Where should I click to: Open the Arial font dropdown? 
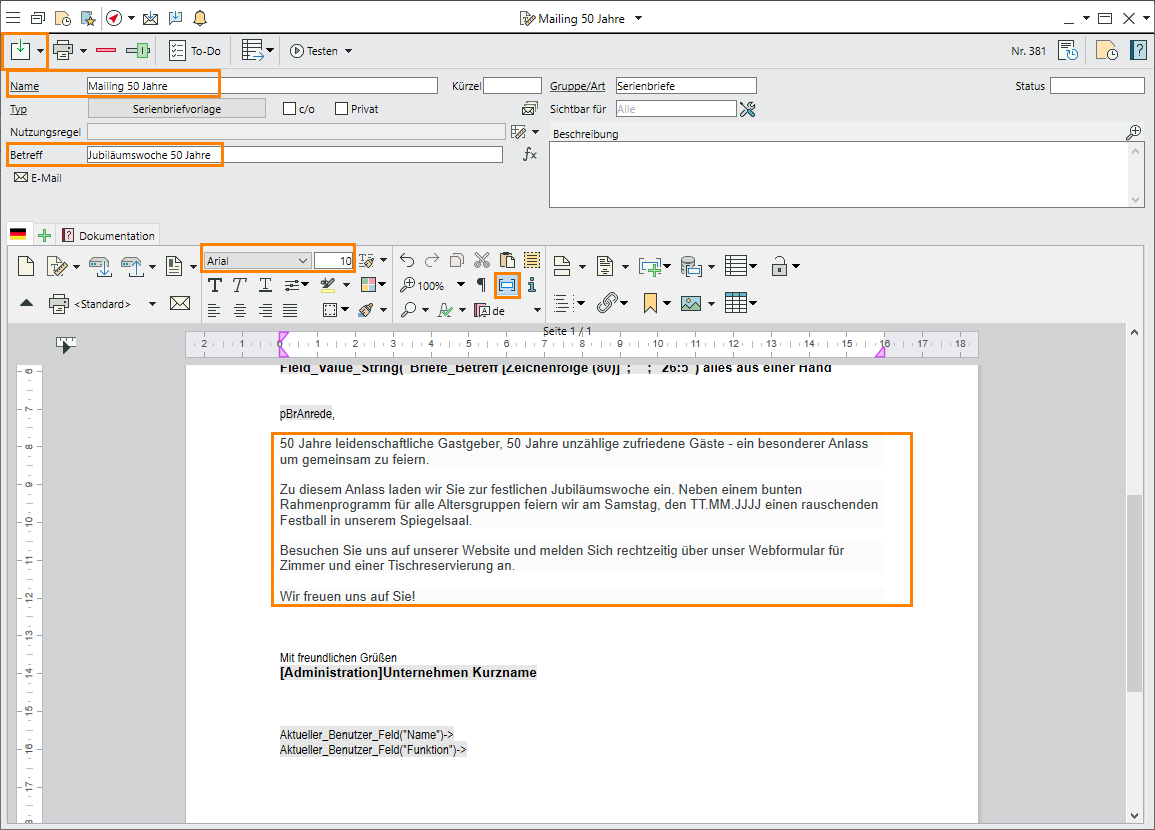(303, 261)
